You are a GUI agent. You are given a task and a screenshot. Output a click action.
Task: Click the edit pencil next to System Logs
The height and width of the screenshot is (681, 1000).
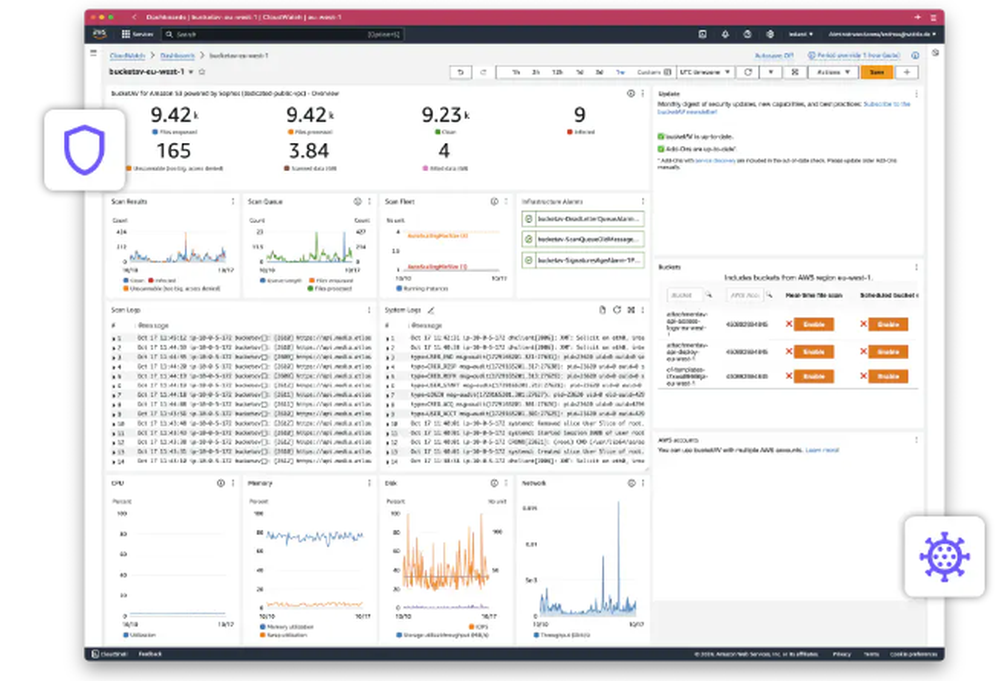(x=431, y=310)
